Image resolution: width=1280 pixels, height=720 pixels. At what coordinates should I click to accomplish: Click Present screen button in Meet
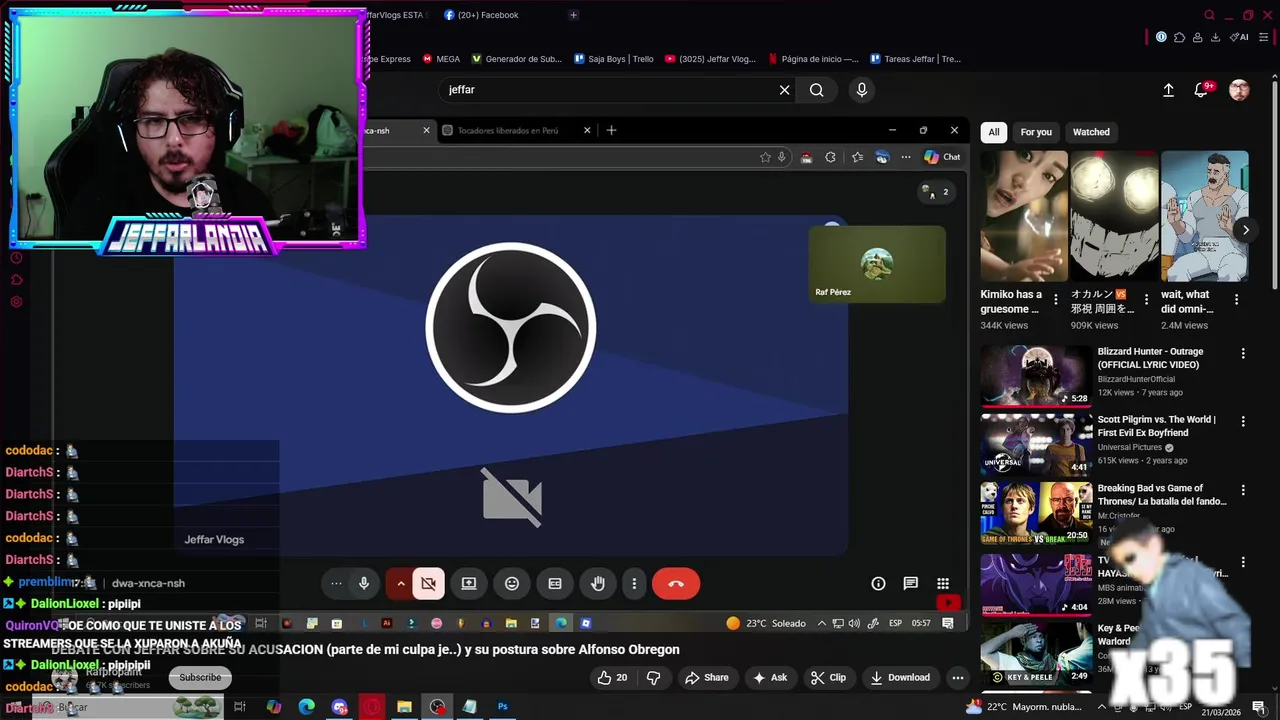(x=469, y=583)
